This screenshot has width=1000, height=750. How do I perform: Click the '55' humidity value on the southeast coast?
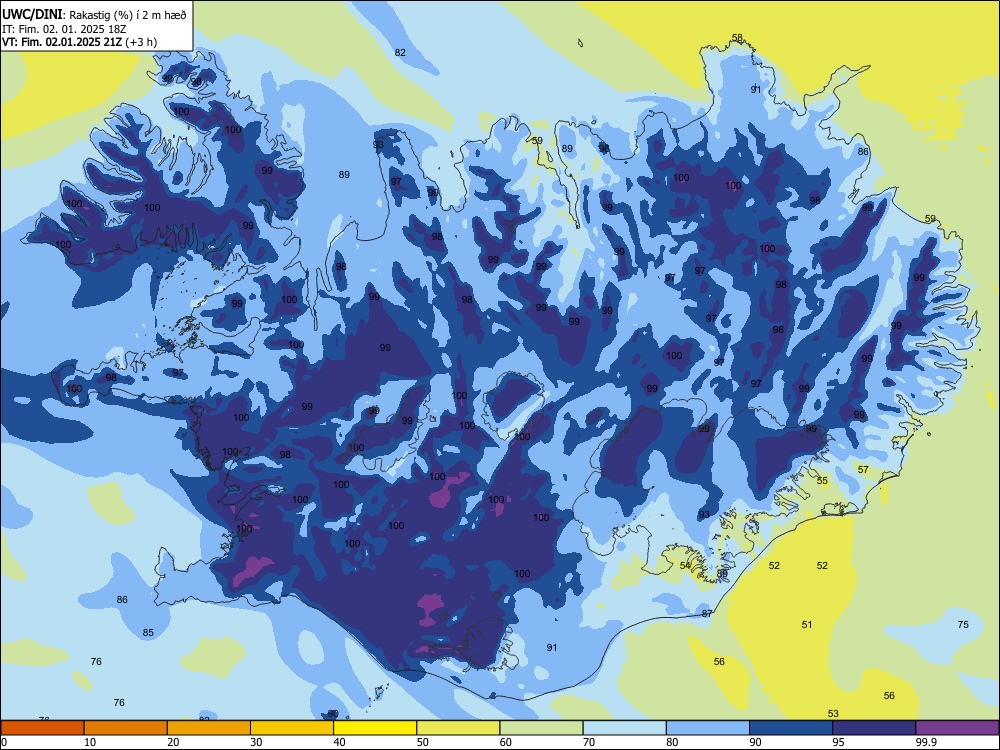[822, 481]
